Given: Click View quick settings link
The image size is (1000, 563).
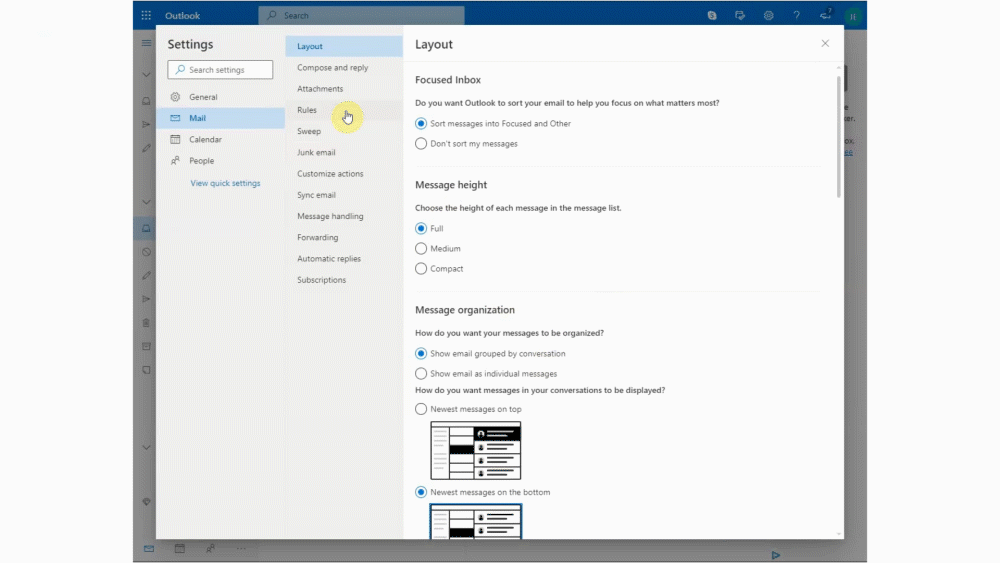Looking at the screenshot, I should point(225,183).
